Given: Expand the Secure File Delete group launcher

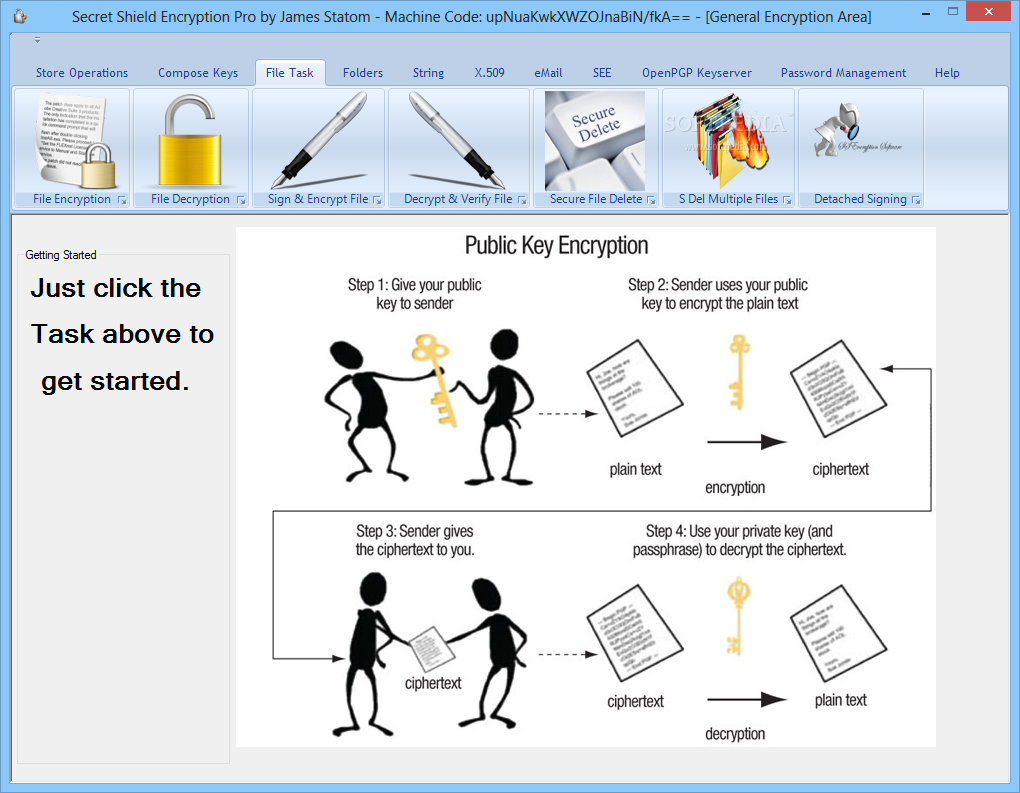Looking at the screenshot, I should [651, 200].
